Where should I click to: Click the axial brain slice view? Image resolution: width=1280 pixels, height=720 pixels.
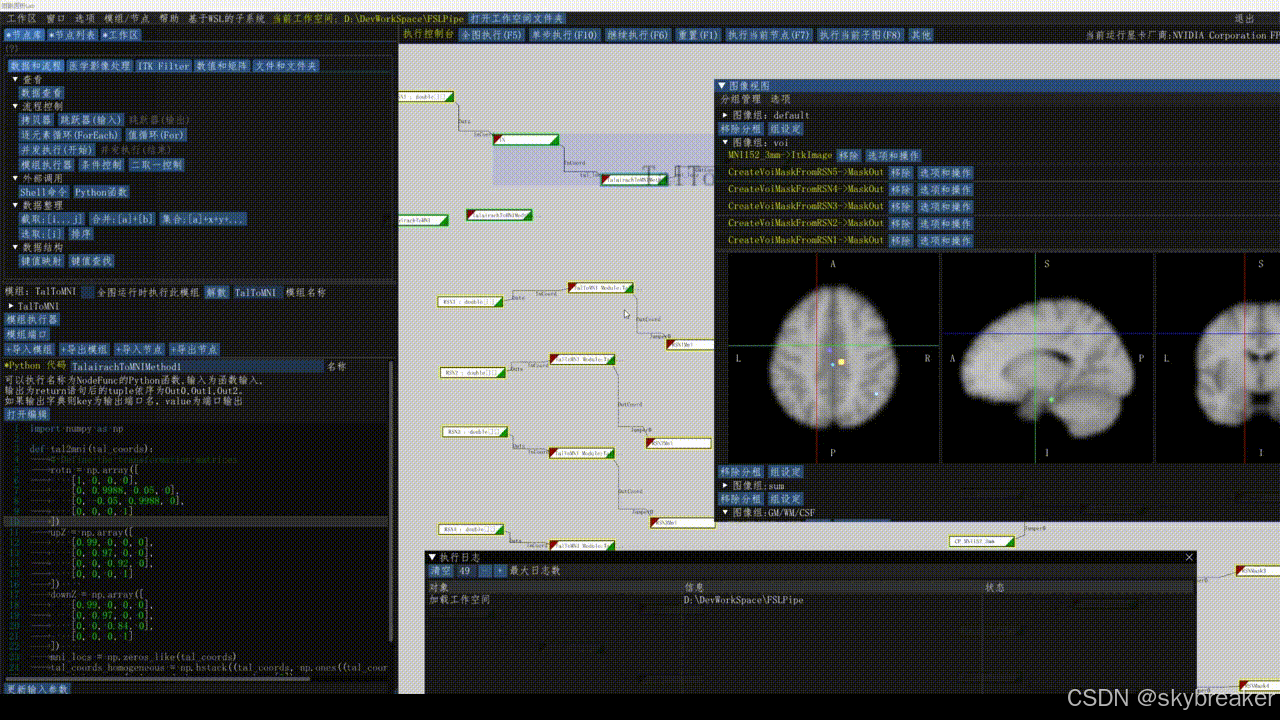click(x=833, y=358)
